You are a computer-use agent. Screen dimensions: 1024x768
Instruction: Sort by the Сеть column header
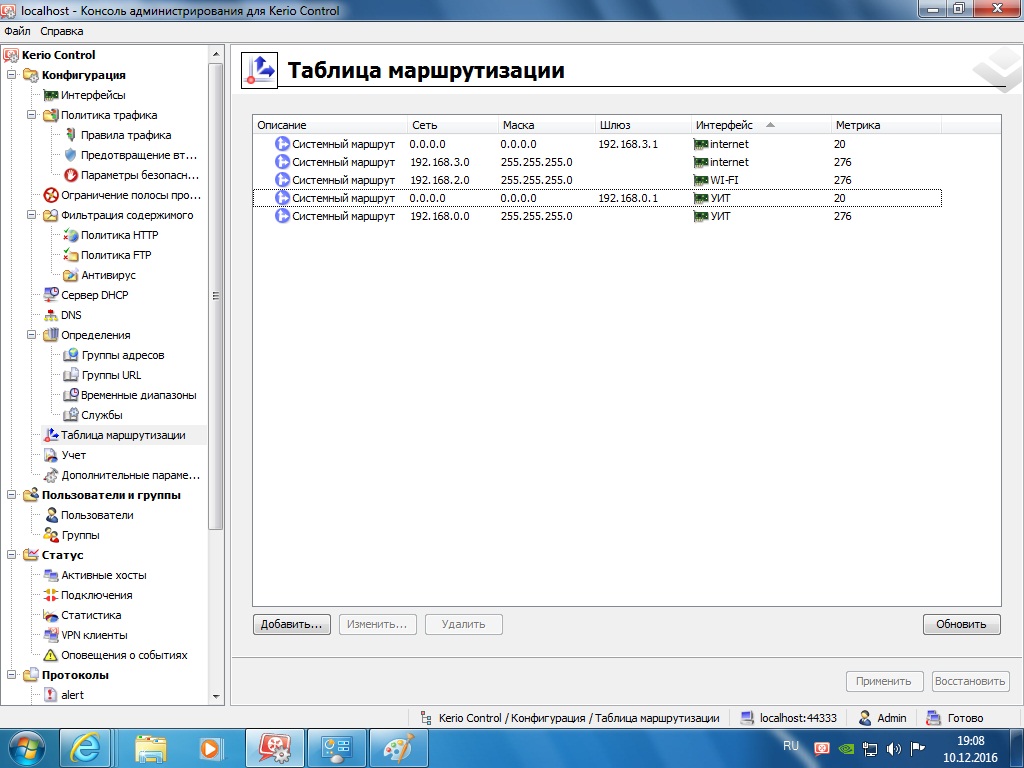tap(453, 125)
